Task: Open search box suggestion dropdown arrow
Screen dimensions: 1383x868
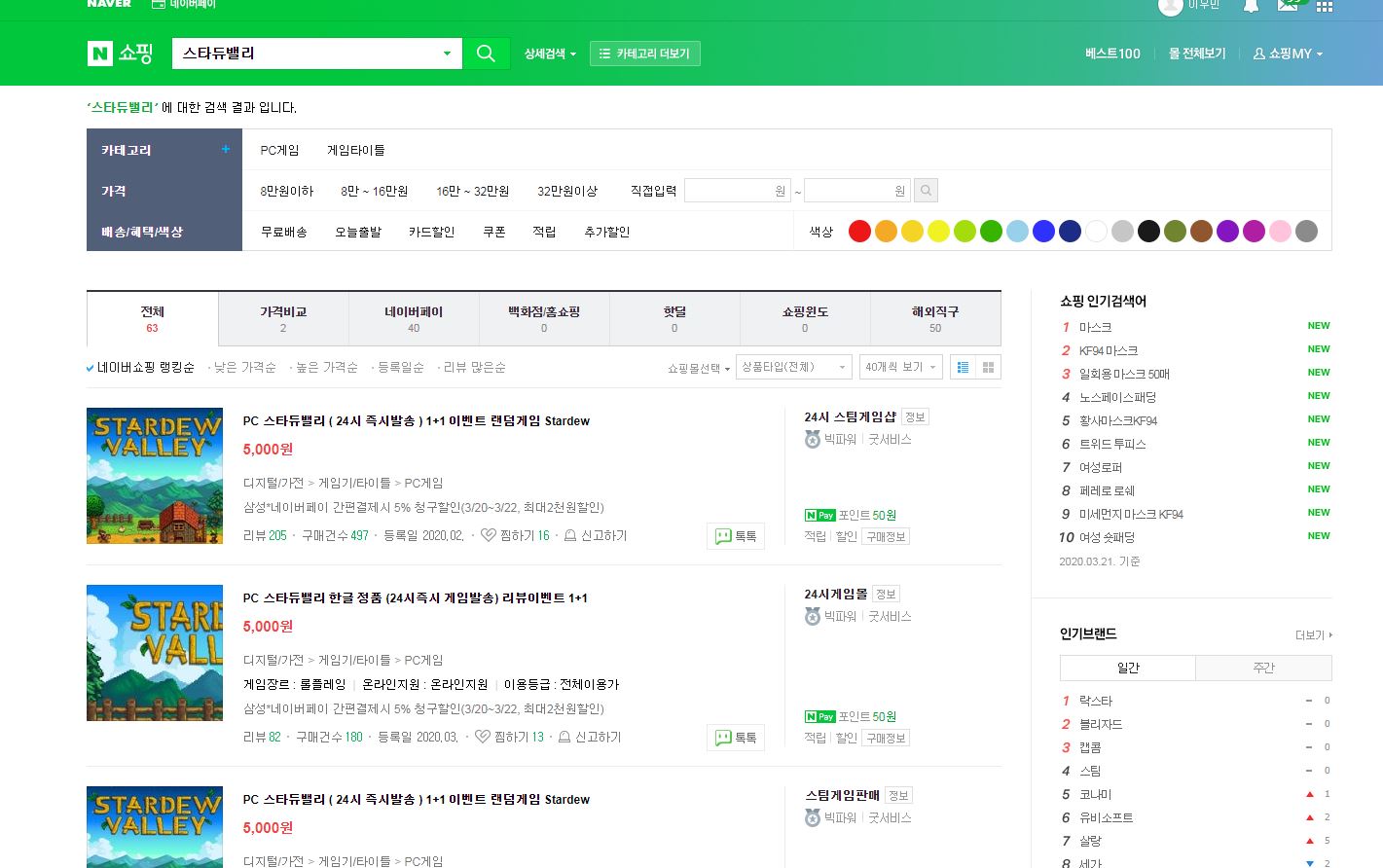Action: (x=447, y=54)
